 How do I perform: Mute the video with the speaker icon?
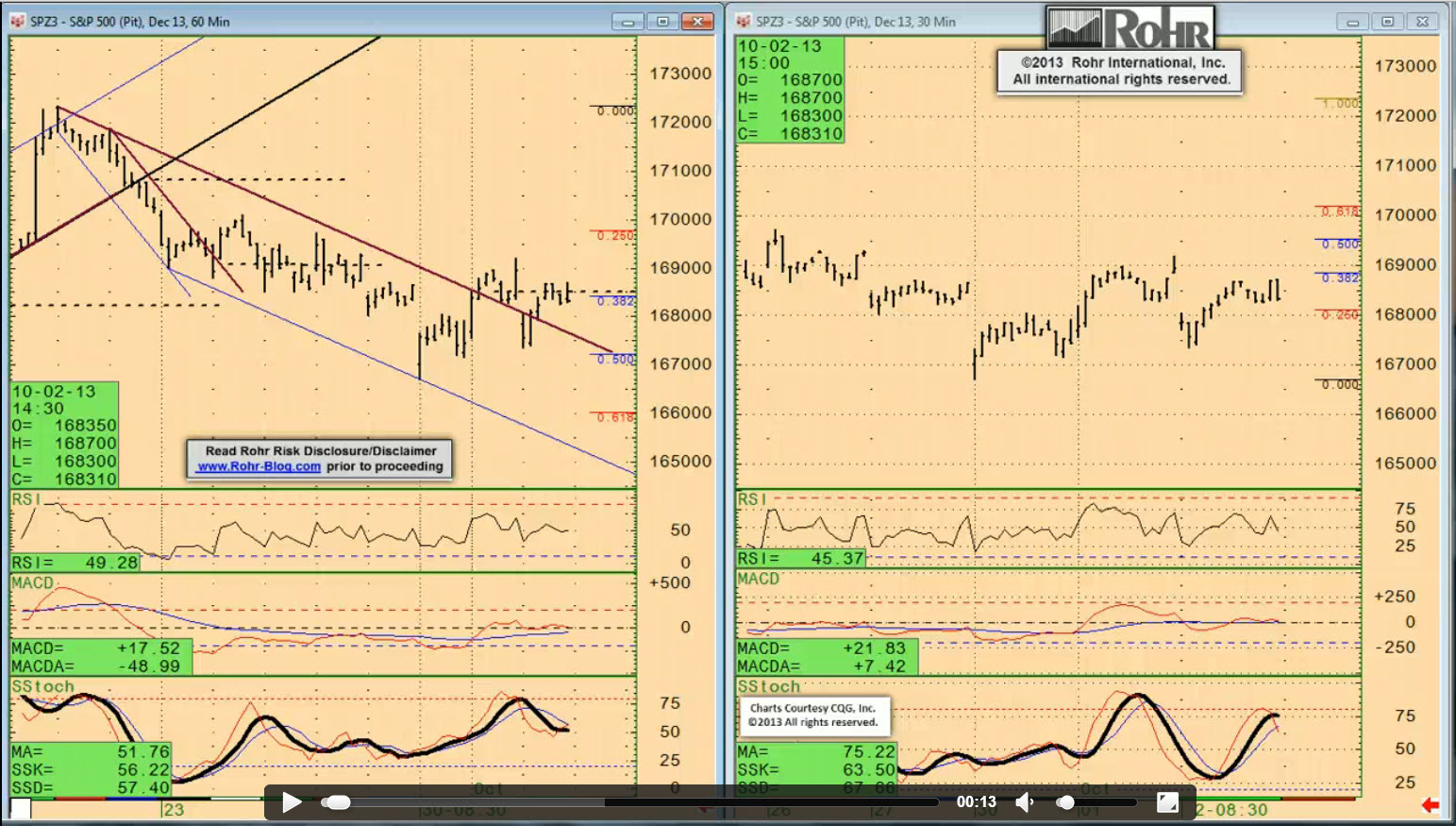tap(1024, 802)
